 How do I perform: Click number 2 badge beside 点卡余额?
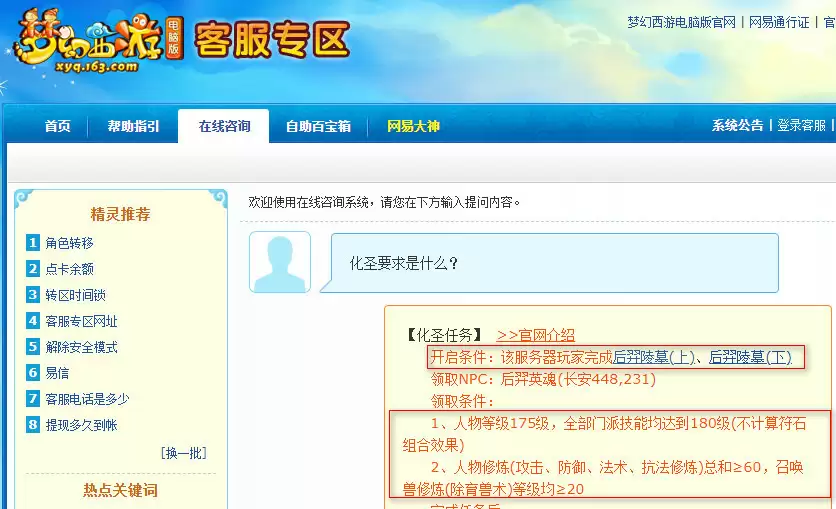33,269
